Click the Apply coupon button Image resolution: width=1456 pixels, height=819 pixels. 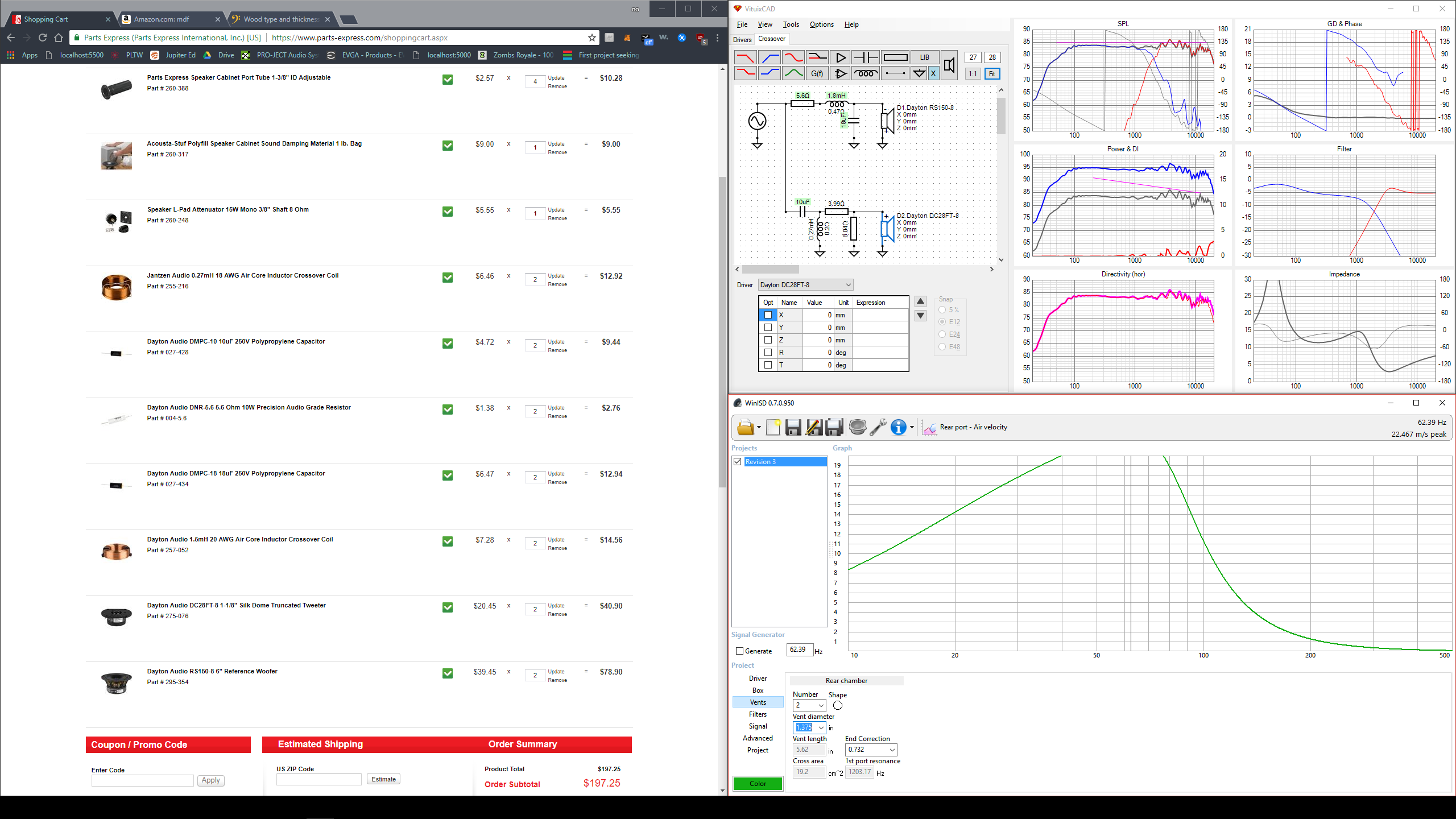(210, 780)
